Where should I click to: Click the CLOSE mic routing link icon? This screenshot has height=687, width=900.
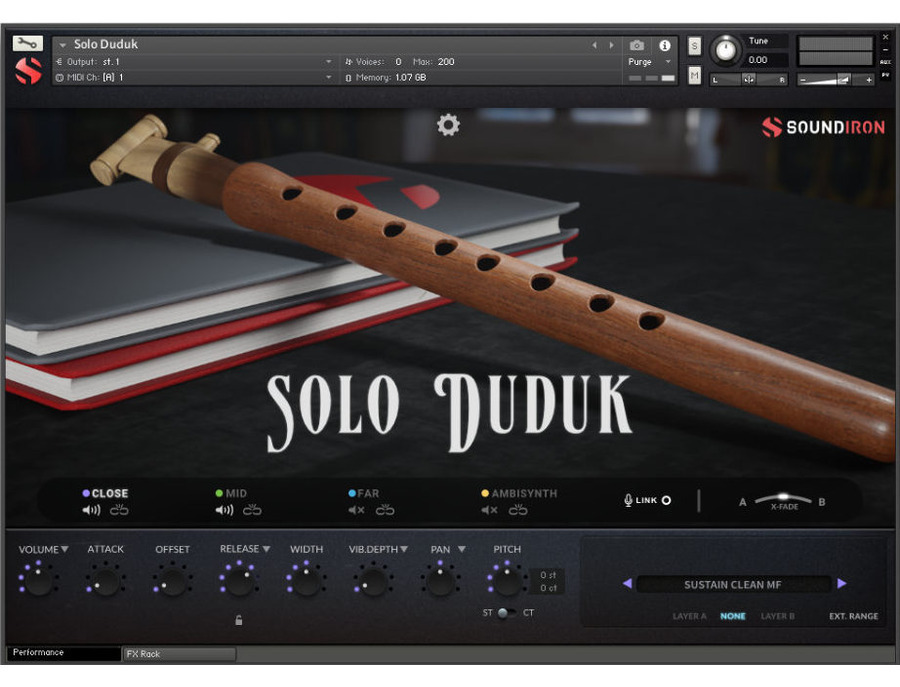click(x=119, y=509)
